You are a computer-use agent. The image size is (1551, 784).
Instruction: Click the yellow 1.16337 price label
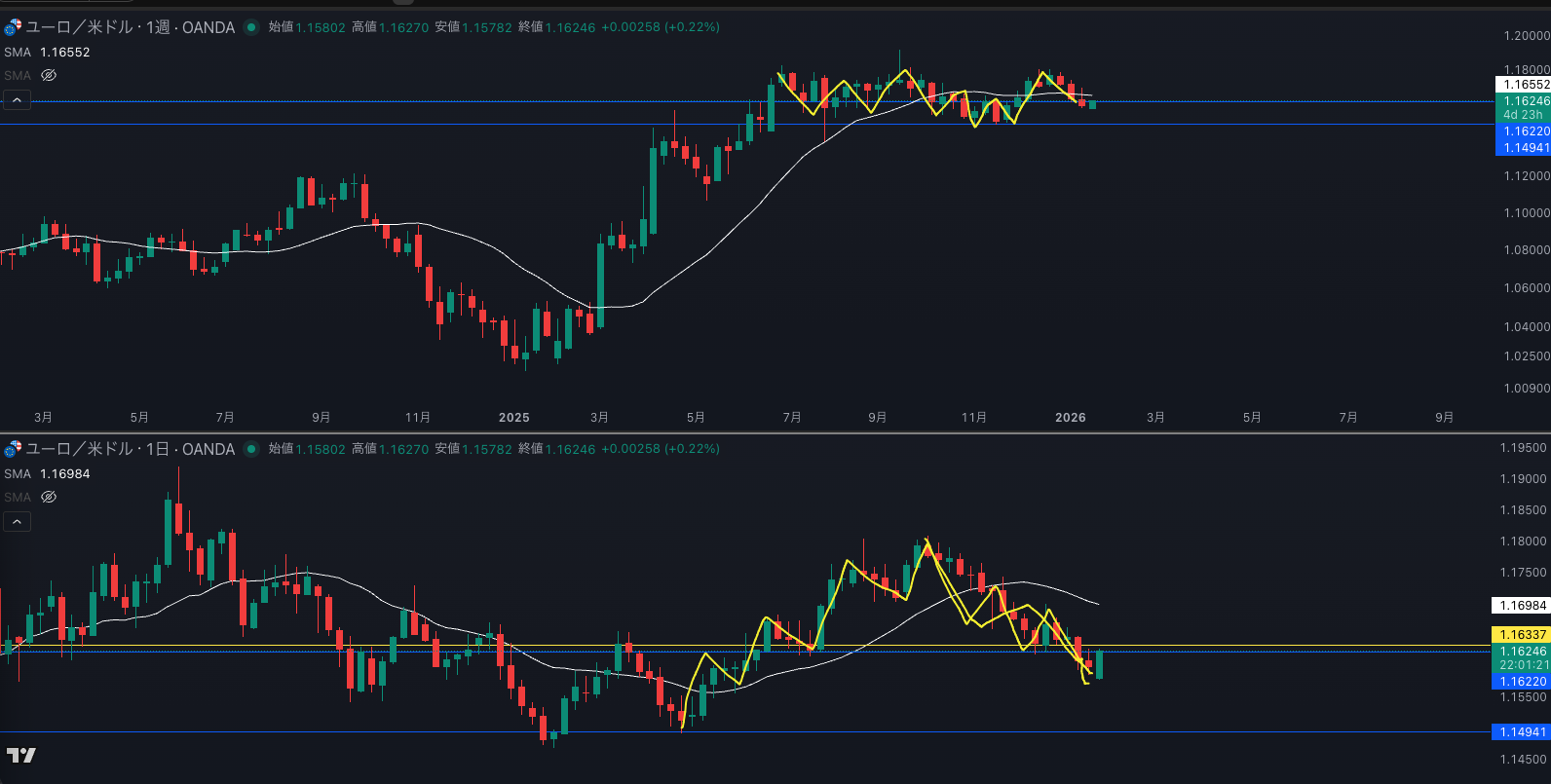click(x=1522, y=634)
